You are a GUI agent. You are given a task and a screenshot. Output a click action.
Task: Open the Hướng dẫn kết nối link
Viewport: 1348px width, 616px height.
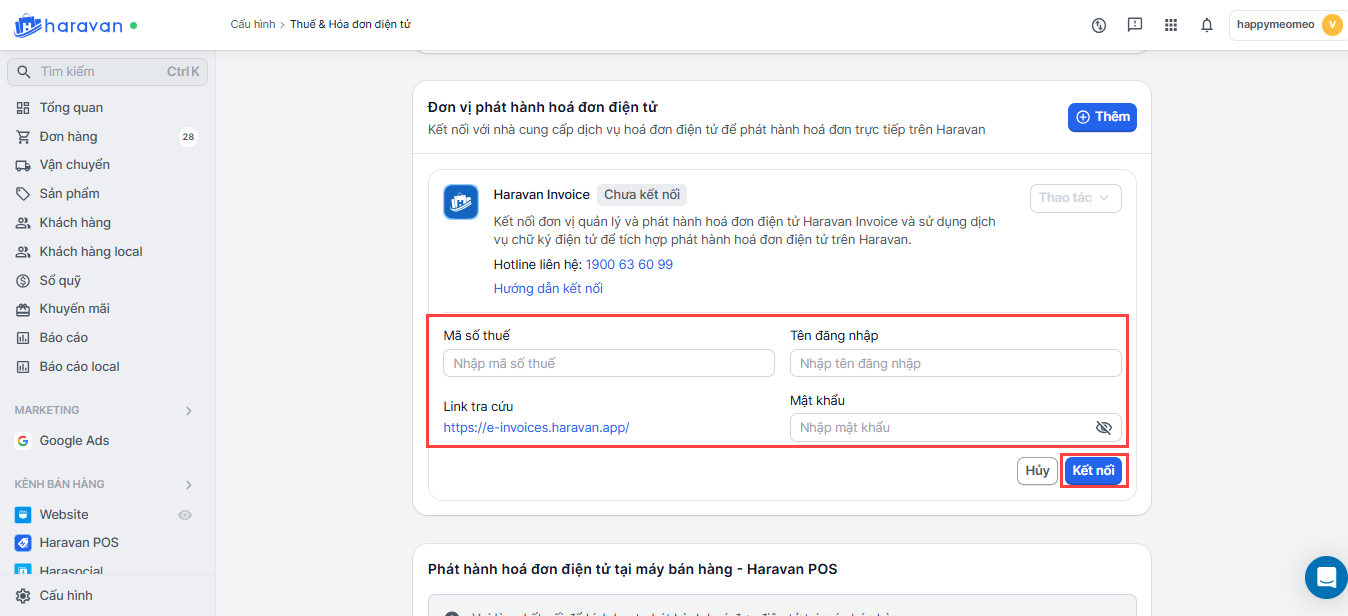point(548,289)
